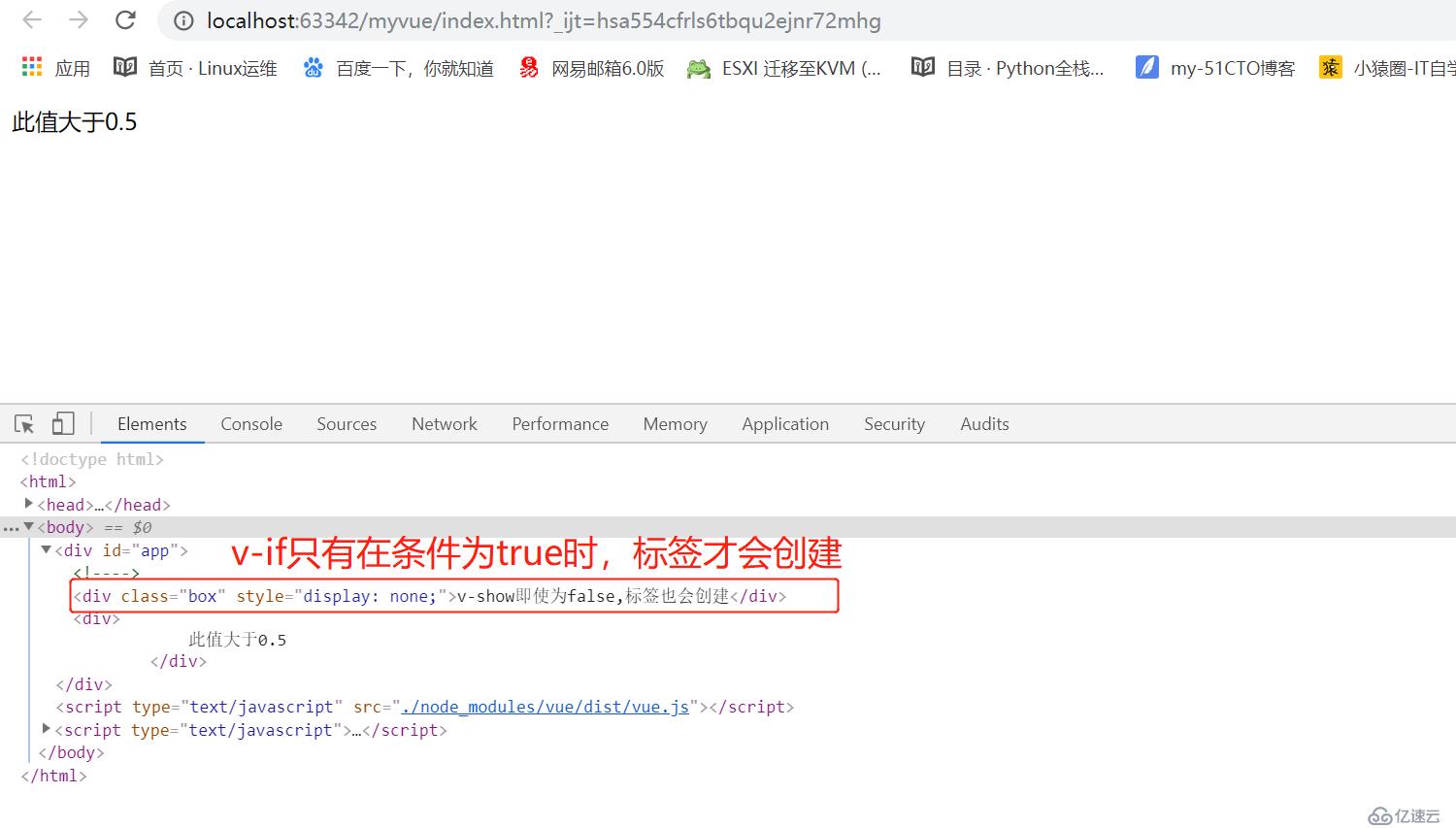1456x828 pixels.
Task: Expand the head element node
Action: [x=28, y=504]
